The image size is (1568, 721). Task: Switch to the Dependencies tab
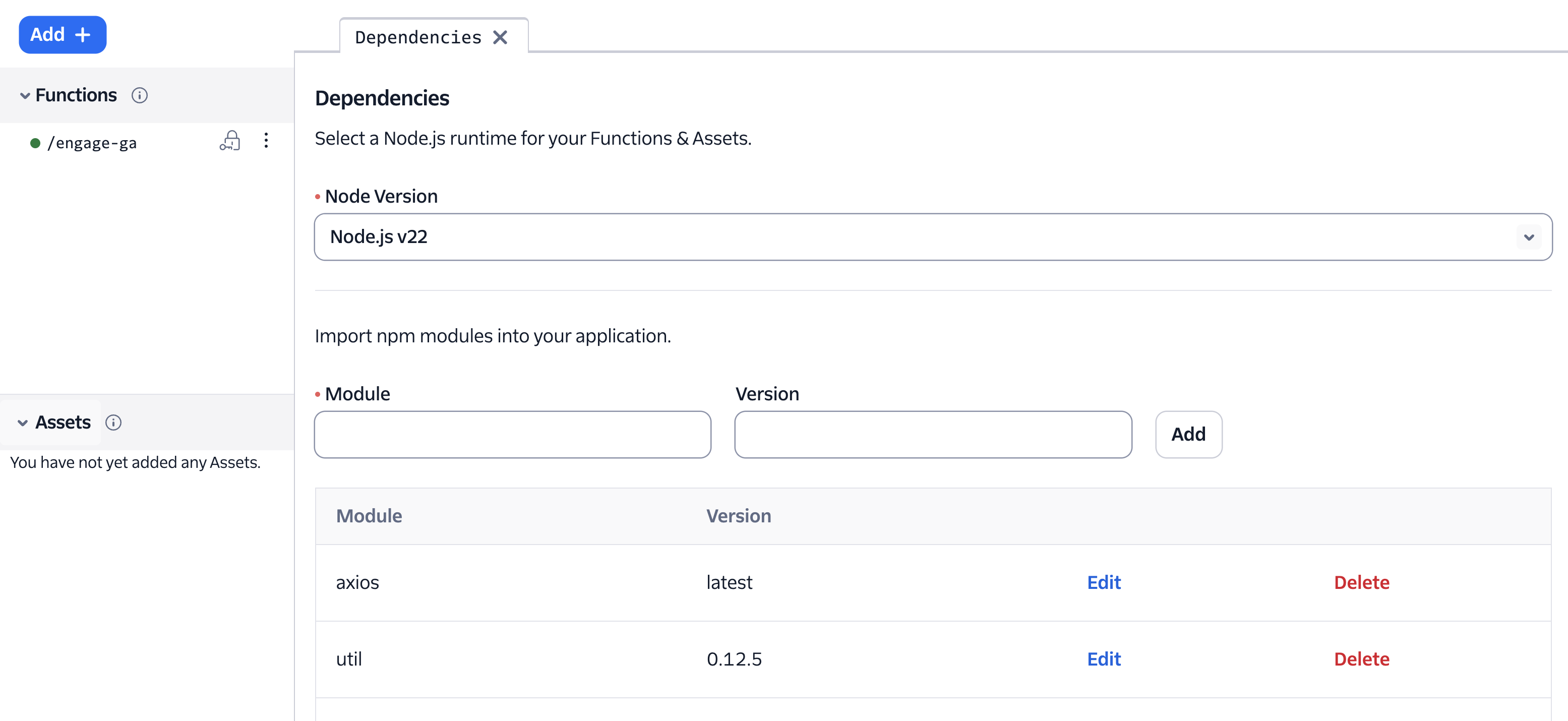418,38
